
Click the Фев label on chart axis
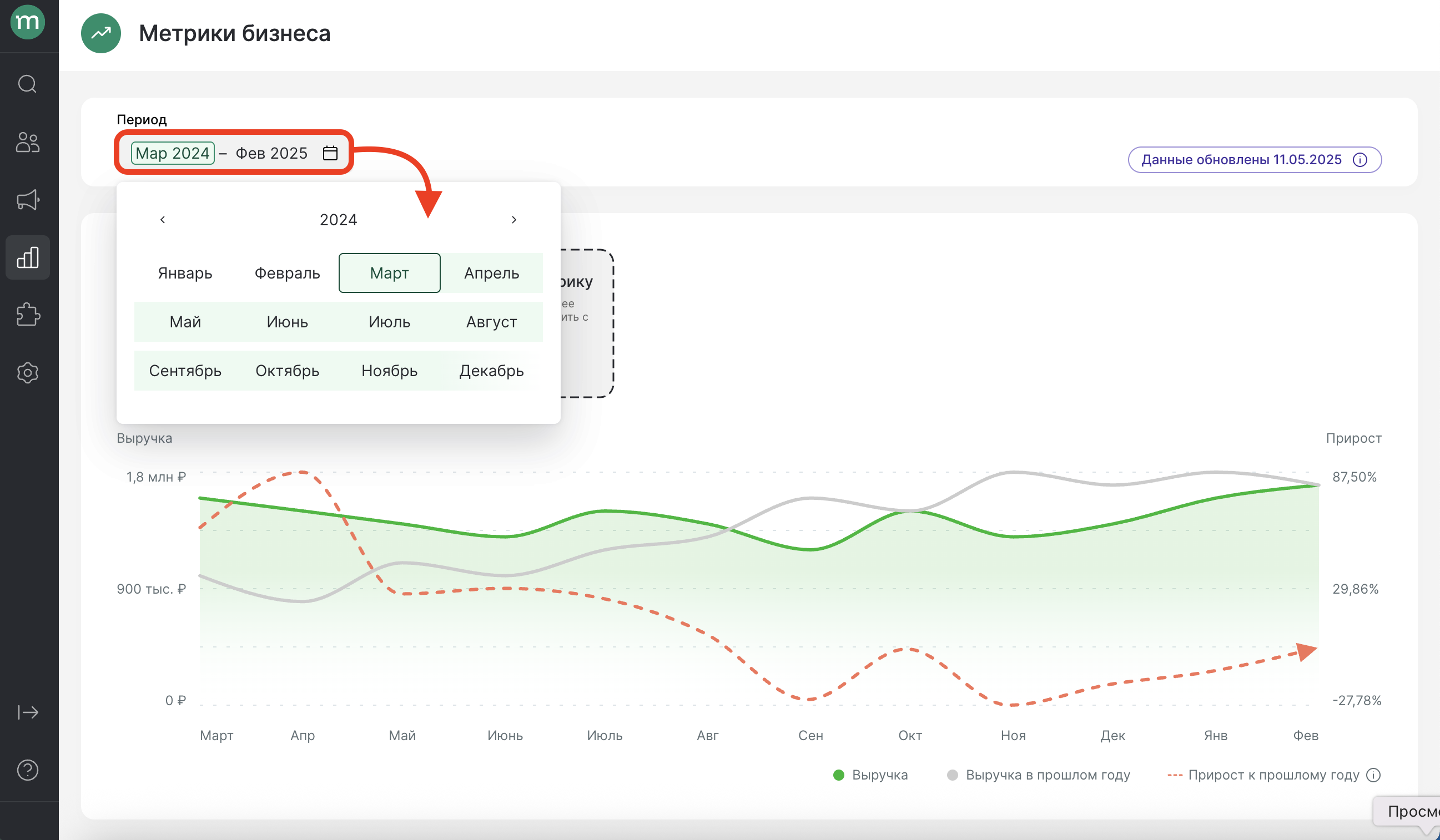pos(1306,736)
